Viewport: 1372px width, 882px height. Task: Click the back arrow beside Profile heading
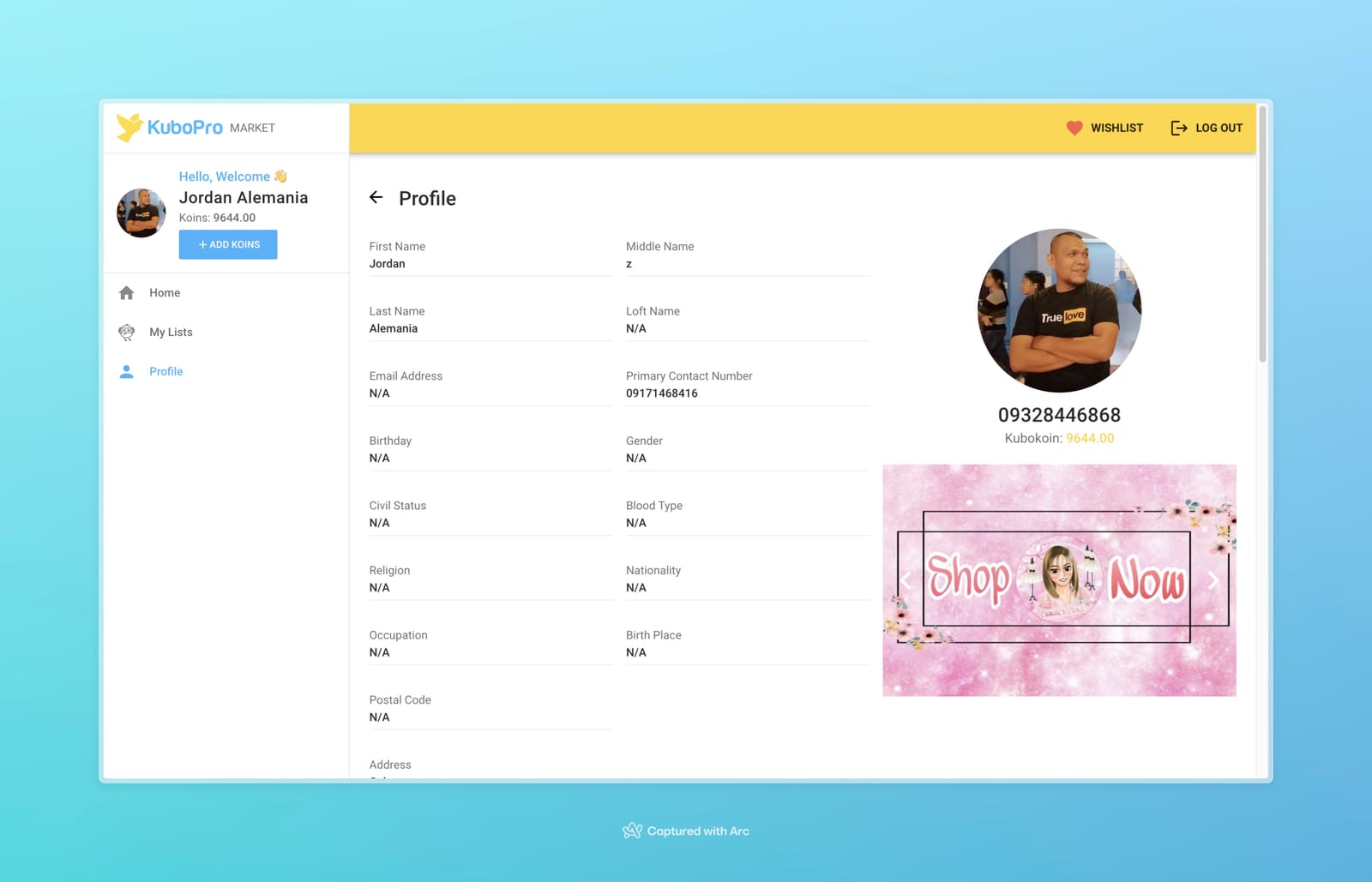(376, 197)
